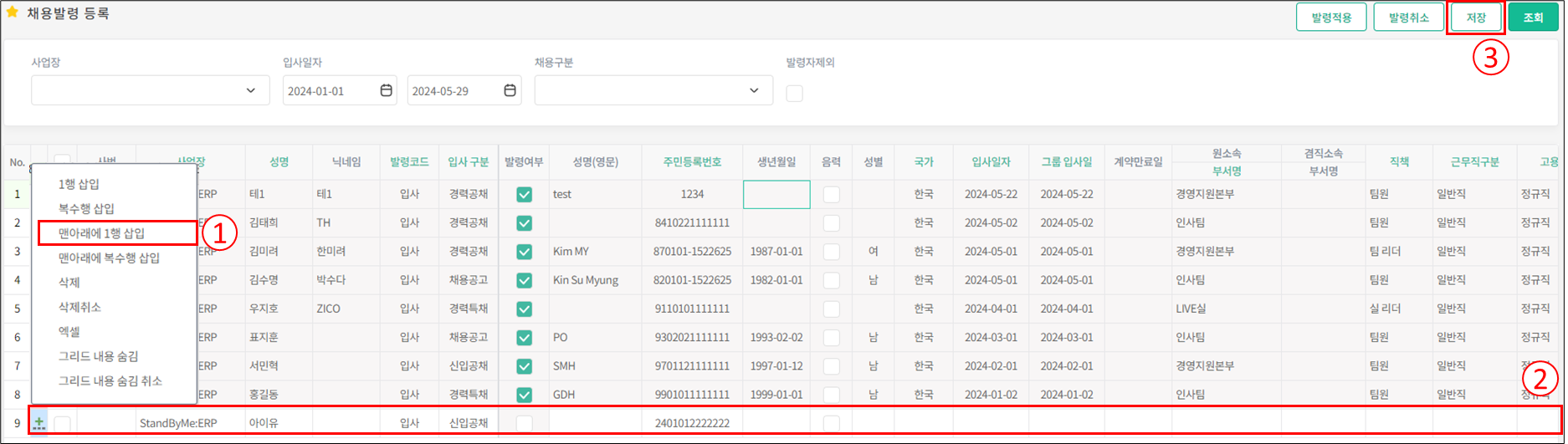
Task: Check the 발령여부 checkbox for 아이유
Action: (524, 424)
